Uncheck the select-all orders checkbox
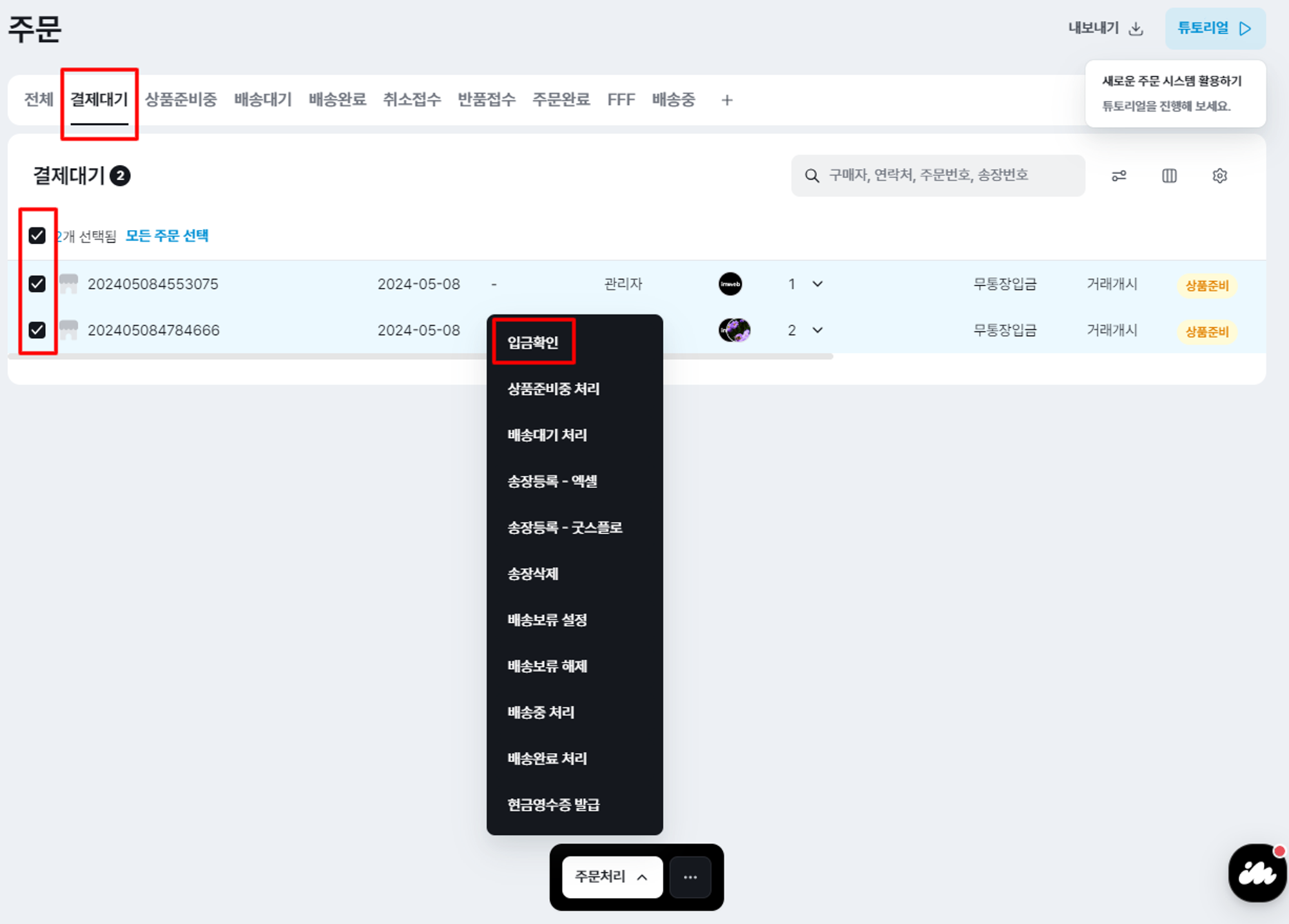This screenshot has width=1289, height=924. click(x=37, y=236)
